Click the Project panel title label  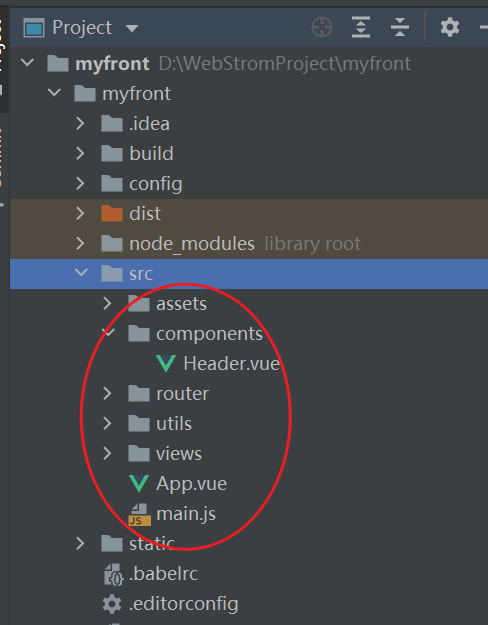coord(82,28)
